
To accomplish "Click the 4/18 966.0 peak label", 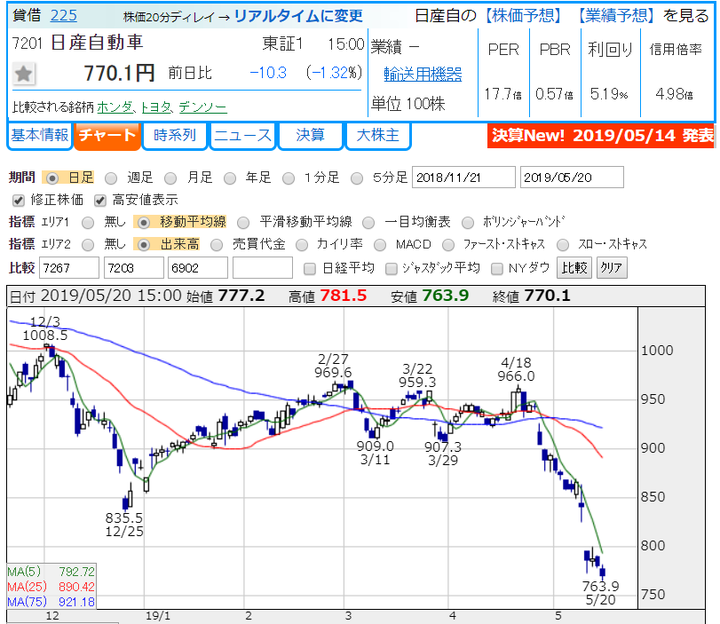I will (516, 370).
